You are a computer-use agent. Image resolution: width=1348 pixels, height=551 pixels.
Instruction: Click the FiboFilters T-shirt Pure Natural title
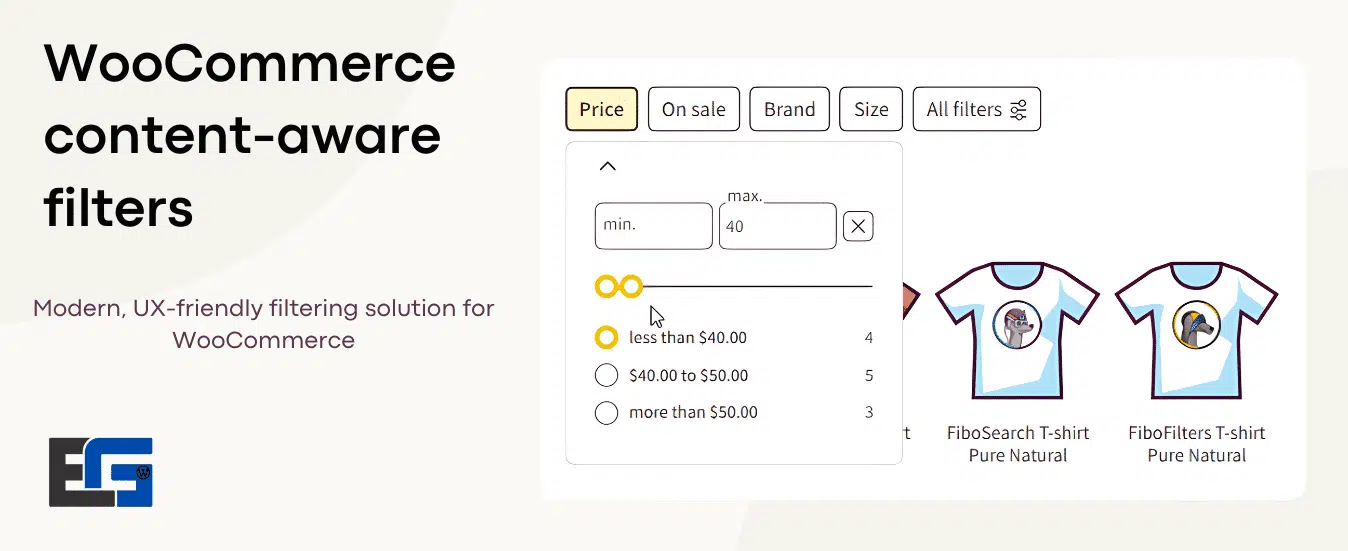pos(1196,444)
